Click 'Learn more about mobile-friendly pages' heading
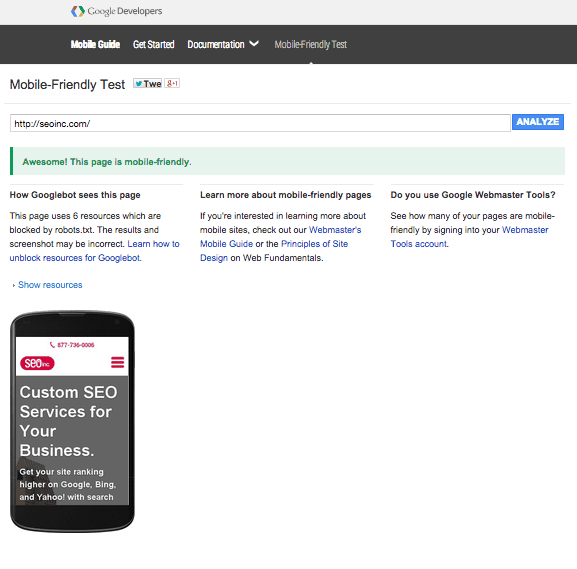This screenshot has height=569, width=577. pos(286,195)
